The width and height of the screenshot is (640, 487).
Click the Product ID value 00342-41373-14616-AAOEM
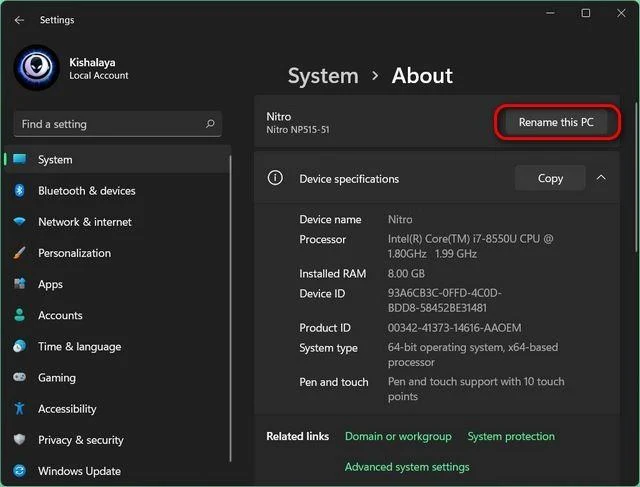click(x=454, y=328)
